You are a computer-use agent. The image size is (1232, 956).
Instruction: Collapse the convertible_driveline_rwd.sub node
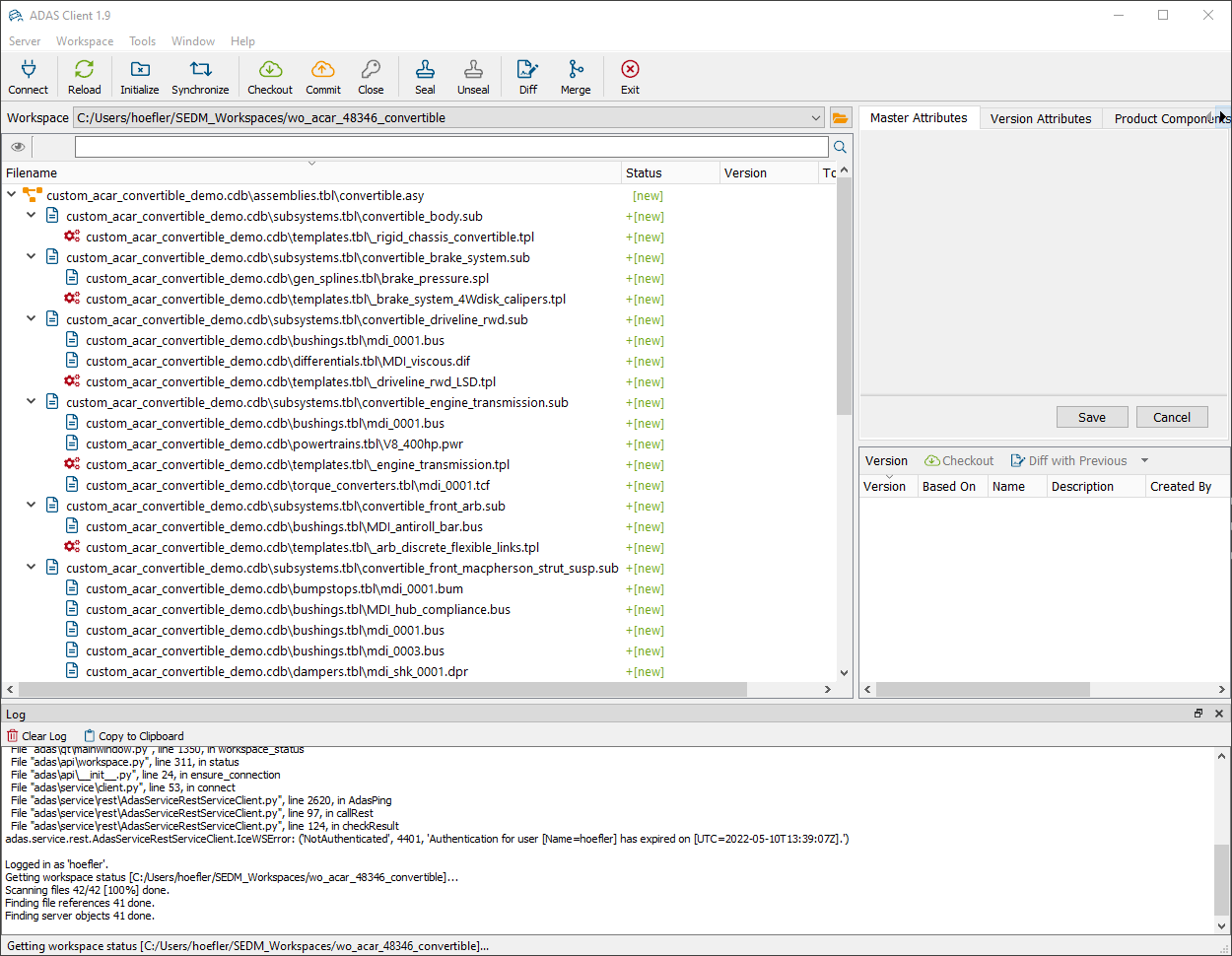[x=31, y=319]
